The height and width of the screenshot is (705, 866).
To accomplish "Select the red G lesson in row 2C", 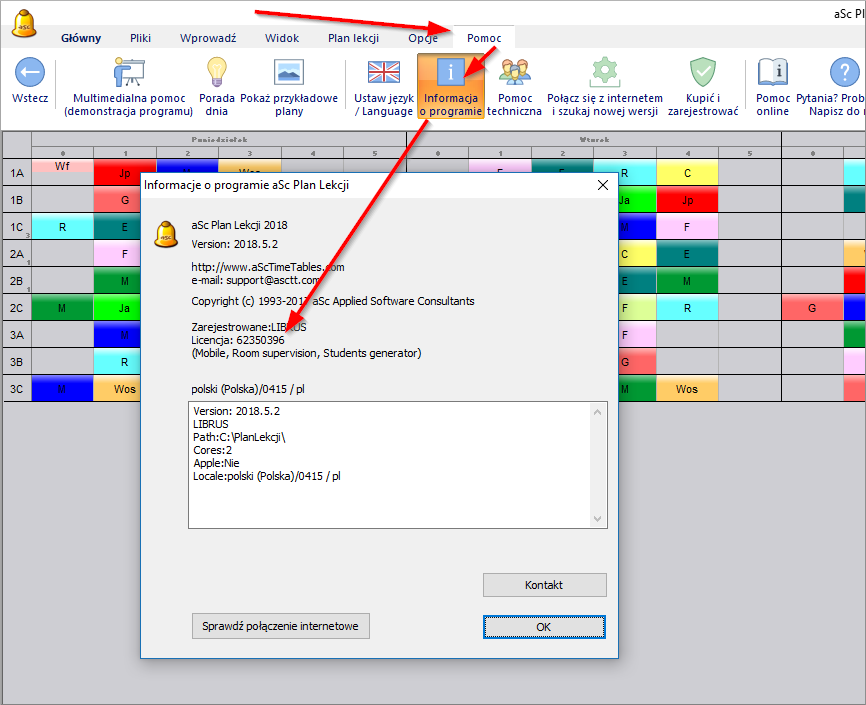I will pyautogui.click(x=812, y=308).
